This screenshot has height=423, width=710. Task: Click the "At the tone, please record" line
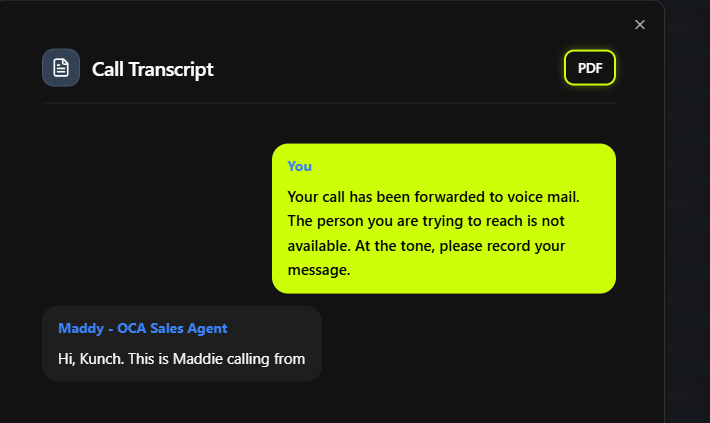tap(426, 245)
